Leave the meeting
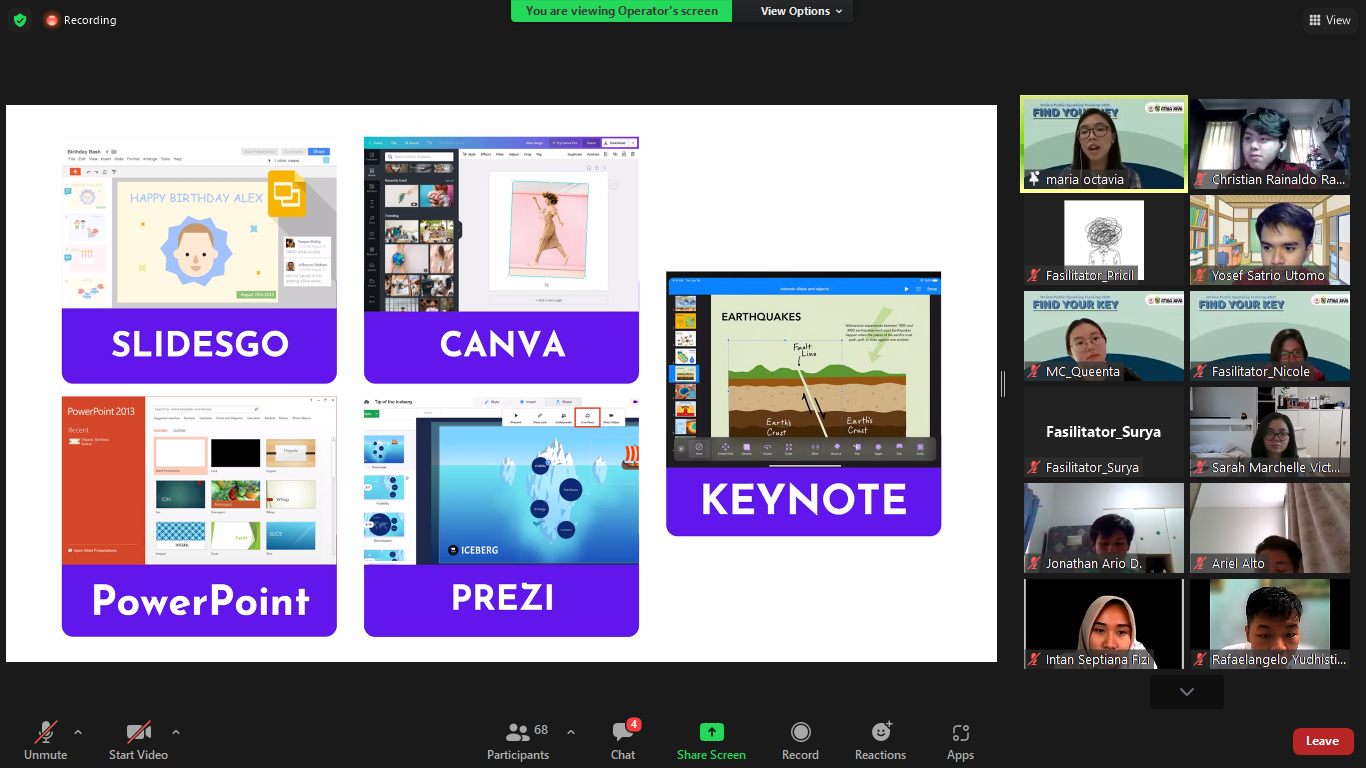This screenshot has height=768, width=1366. pyautogui.click(x=1322, y=741)
